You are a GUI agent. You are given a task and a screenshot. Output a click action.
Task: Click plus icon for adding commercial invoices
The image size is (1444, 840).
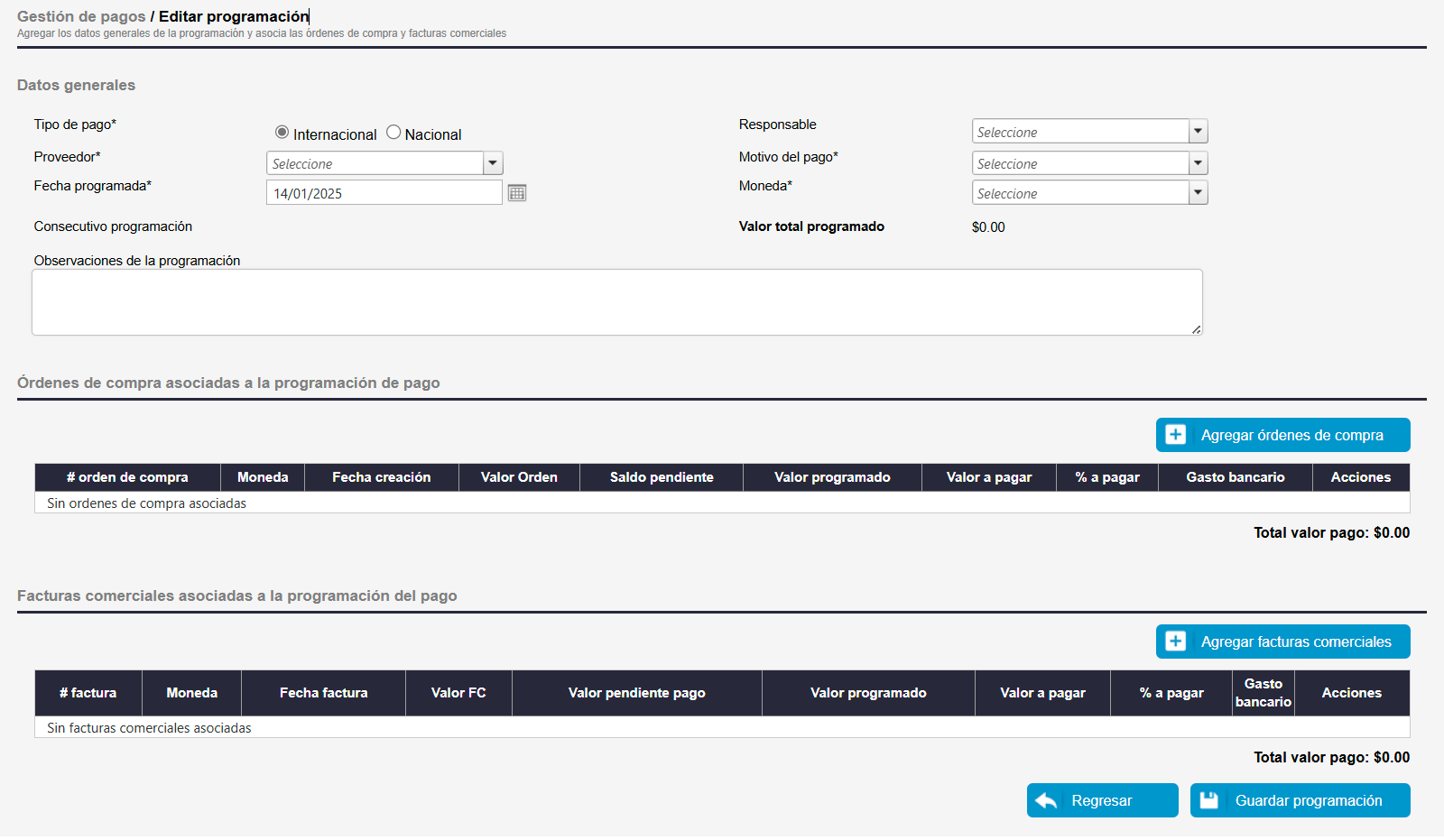(1175, 642)
